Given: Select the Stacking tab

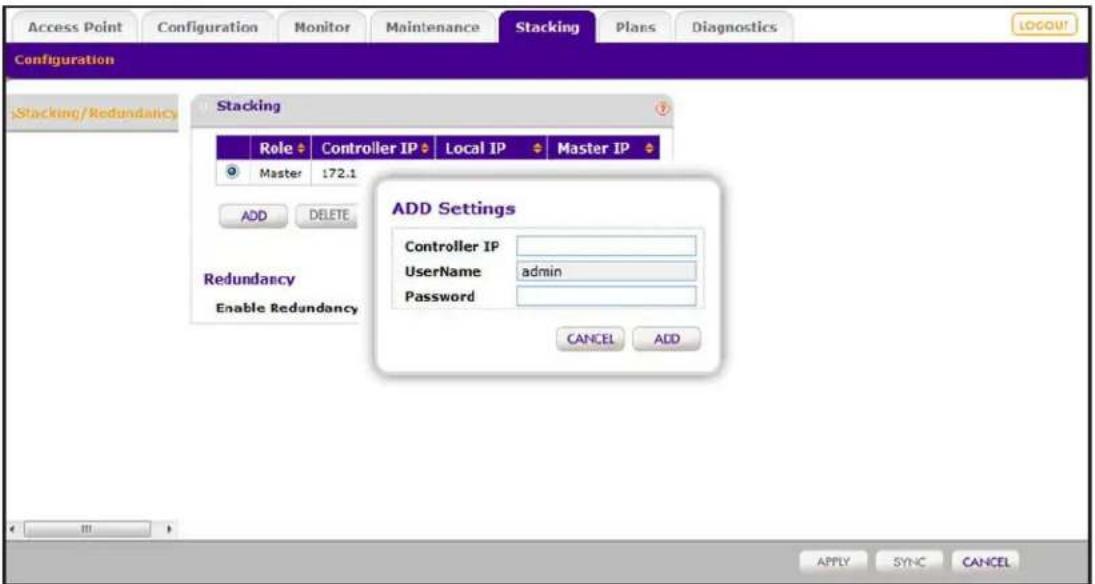Looking at the screenshot, I should 548,28.
